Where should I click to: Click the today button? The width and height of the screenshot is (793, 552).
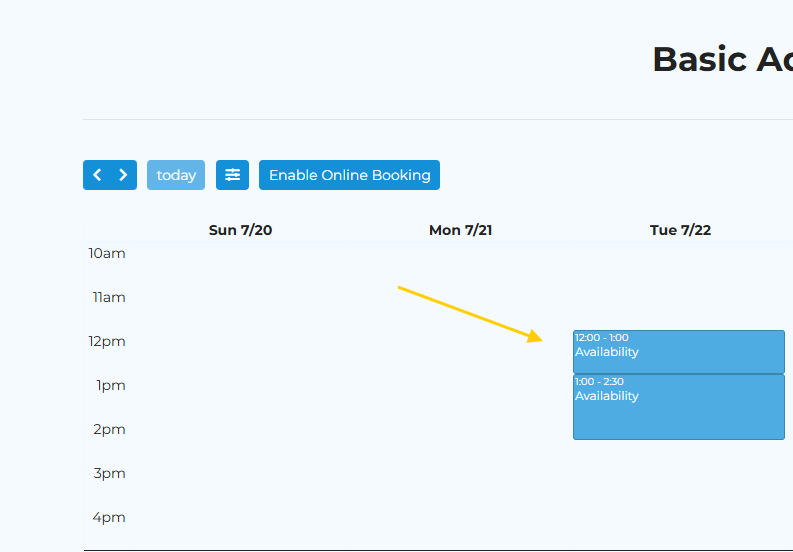coord(176,175)
